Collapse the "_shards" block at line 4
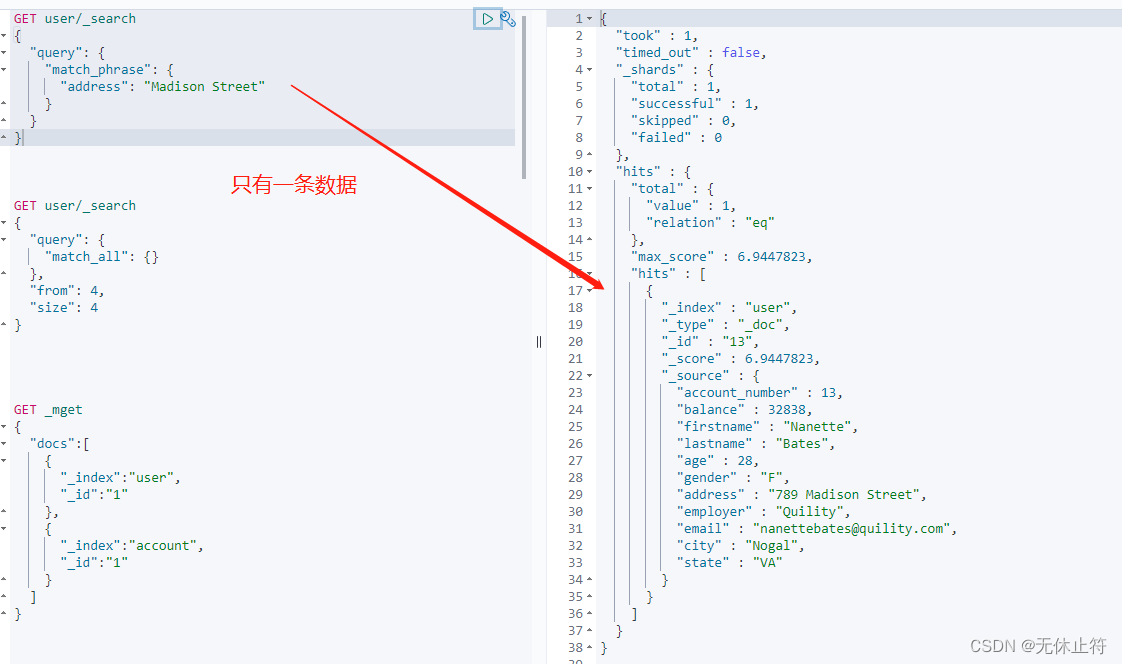This screenshot has height=664, width=1122. coord(590,69)
